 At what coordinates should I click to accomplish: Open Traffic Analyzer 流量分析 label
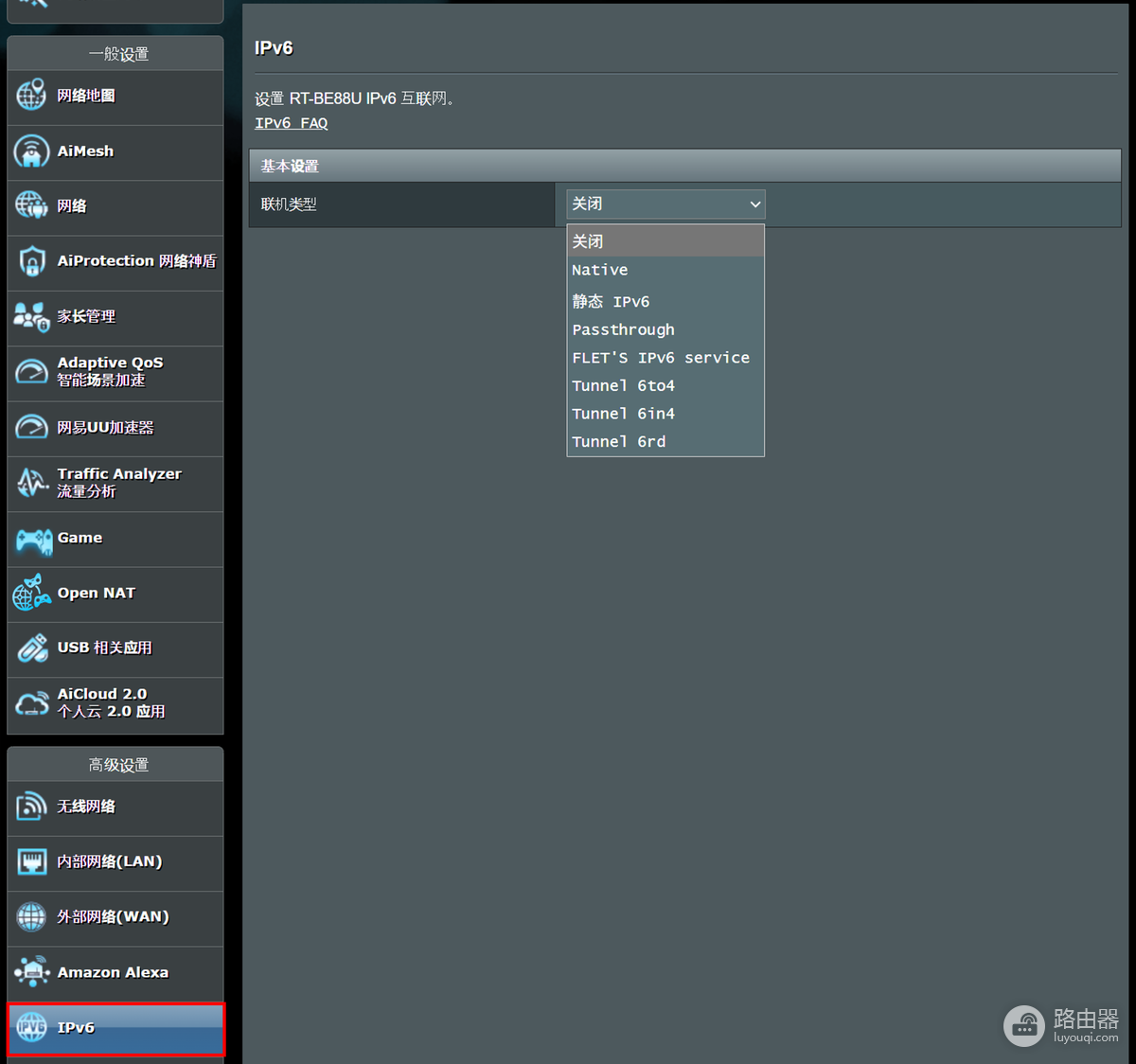coord(119,483)
